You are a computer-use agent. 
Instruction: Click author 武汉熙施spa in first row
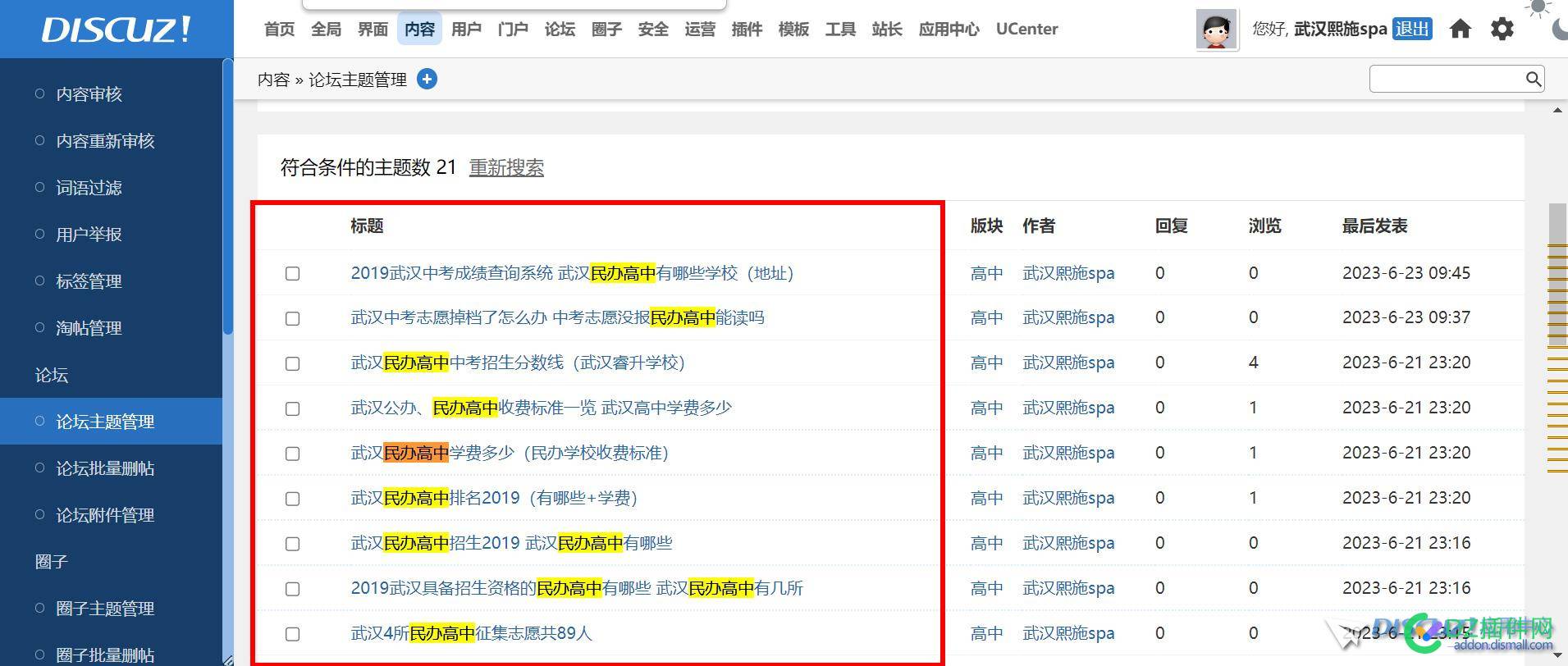(x=1068, y=273)
